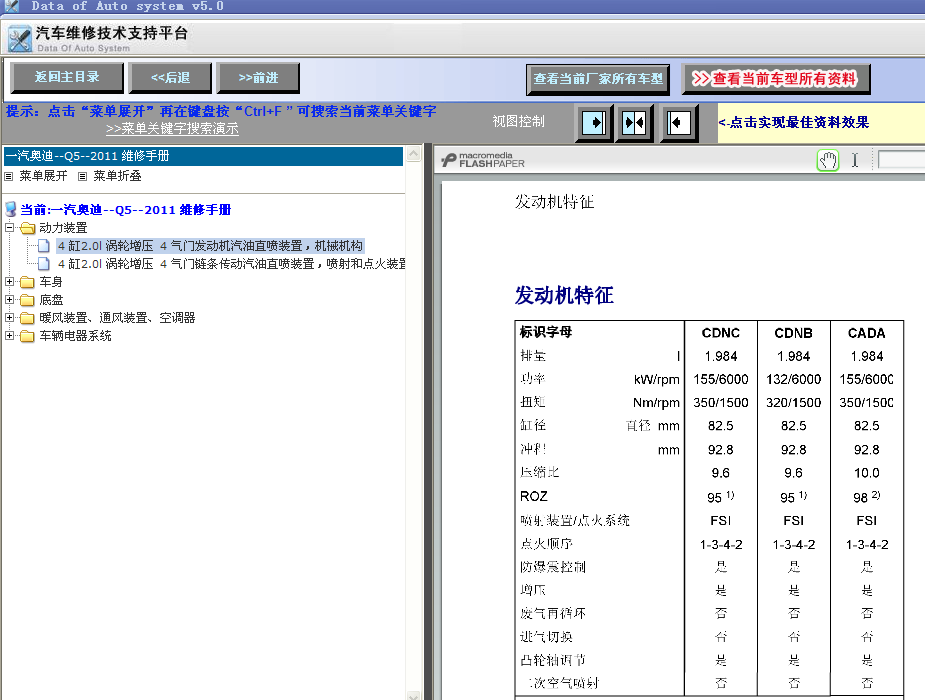
Task: Select 暖风装置、通风装置、空调器 folder label
Action: click(x=117, y=318)
